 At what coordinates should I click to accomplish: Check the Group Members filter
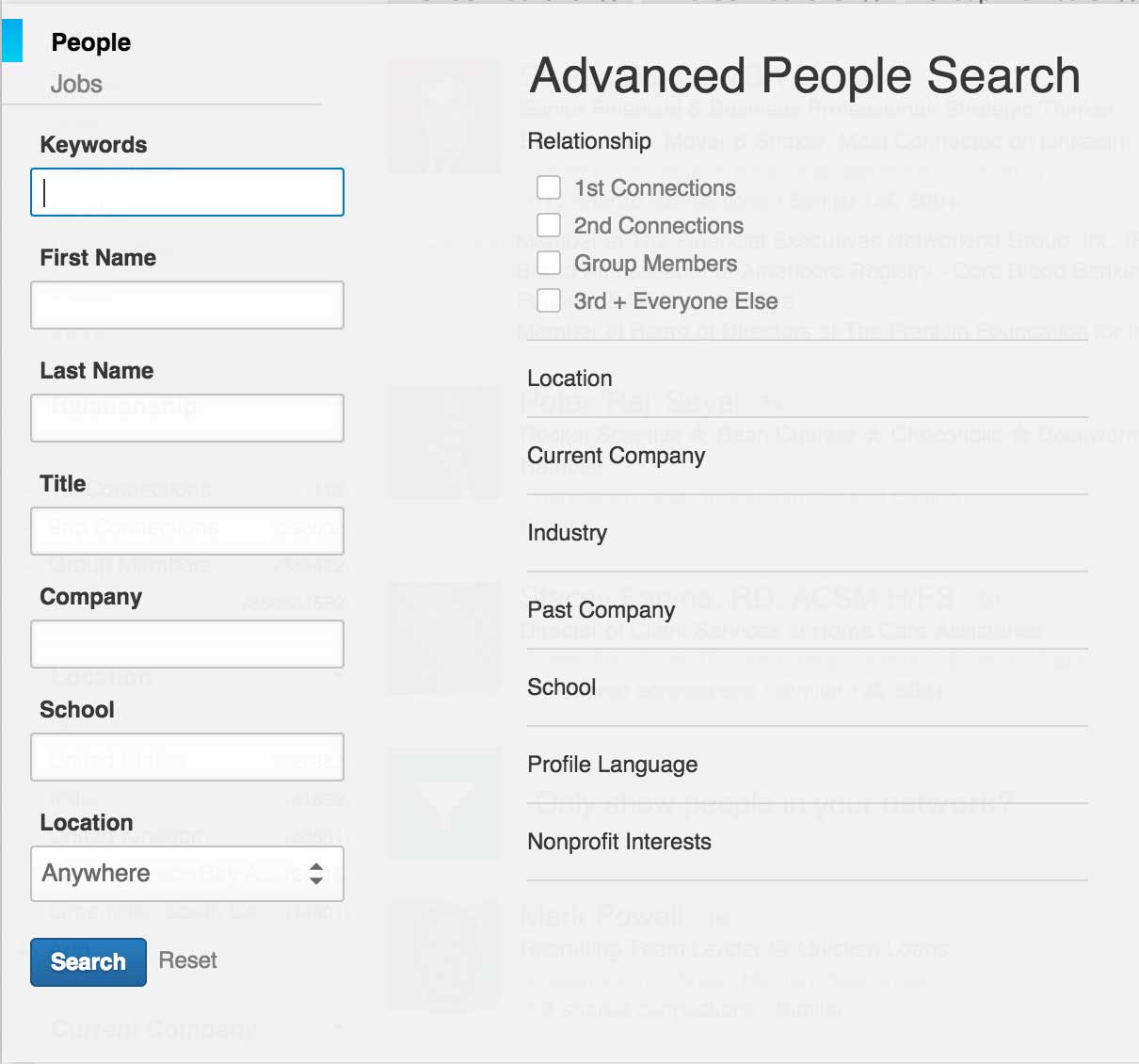(549, 262)
